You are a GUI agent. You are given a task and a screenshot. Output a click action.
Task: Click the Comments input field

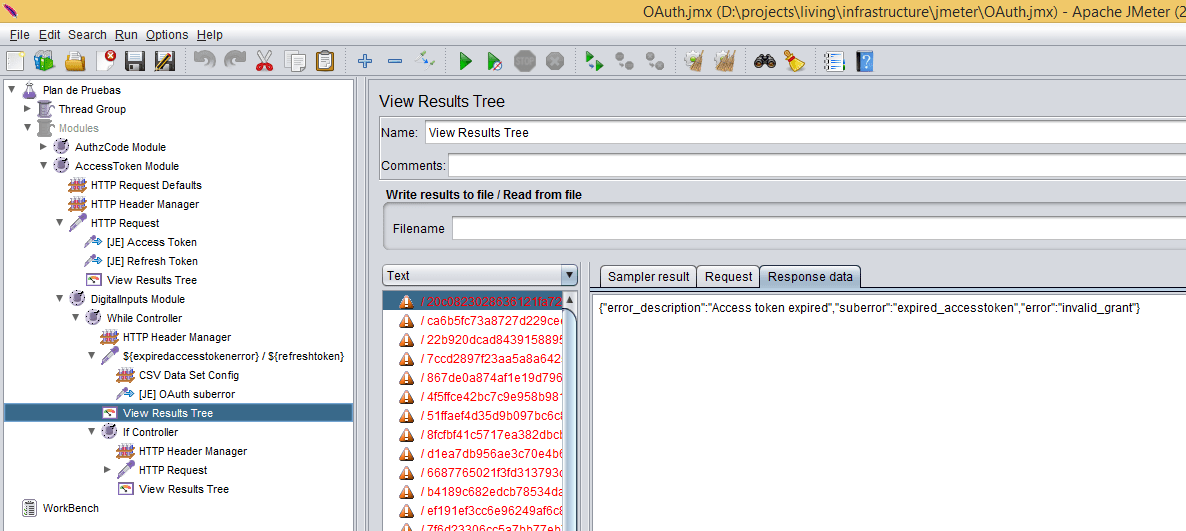click(x=817, y=166)
